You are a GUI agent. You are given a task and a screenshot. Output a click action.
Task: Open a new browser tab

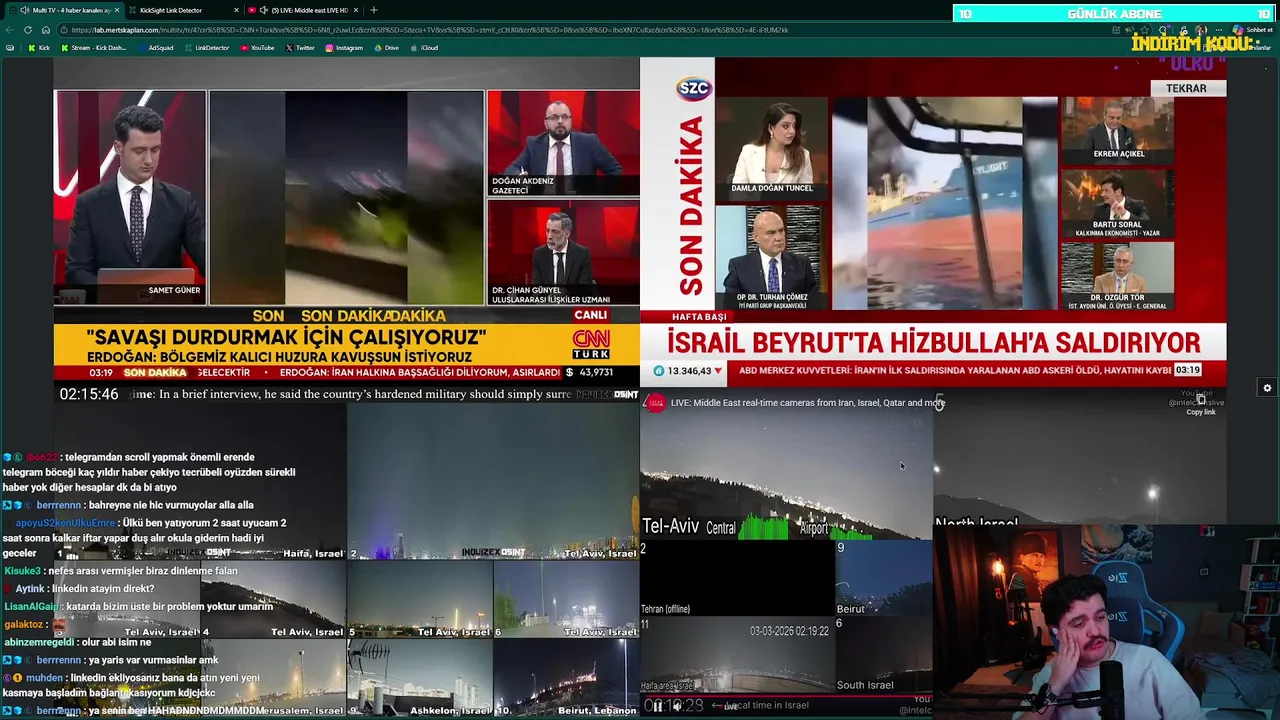pos(374,10)
